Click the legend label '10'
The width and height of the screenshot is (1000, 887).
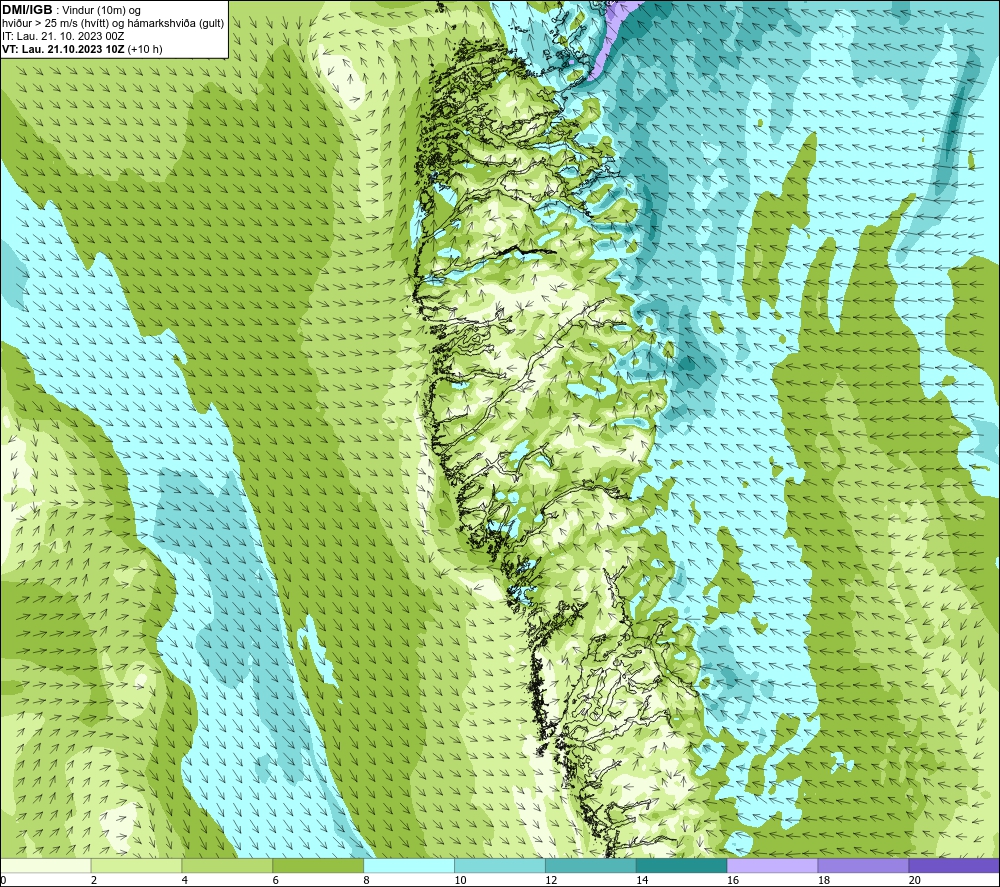click(x=460, y=880)
